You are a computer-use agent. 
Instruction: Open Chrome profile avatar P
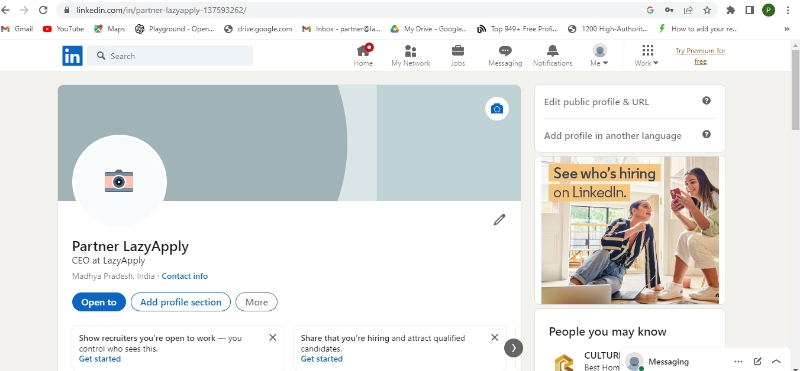tap(768, 10)
